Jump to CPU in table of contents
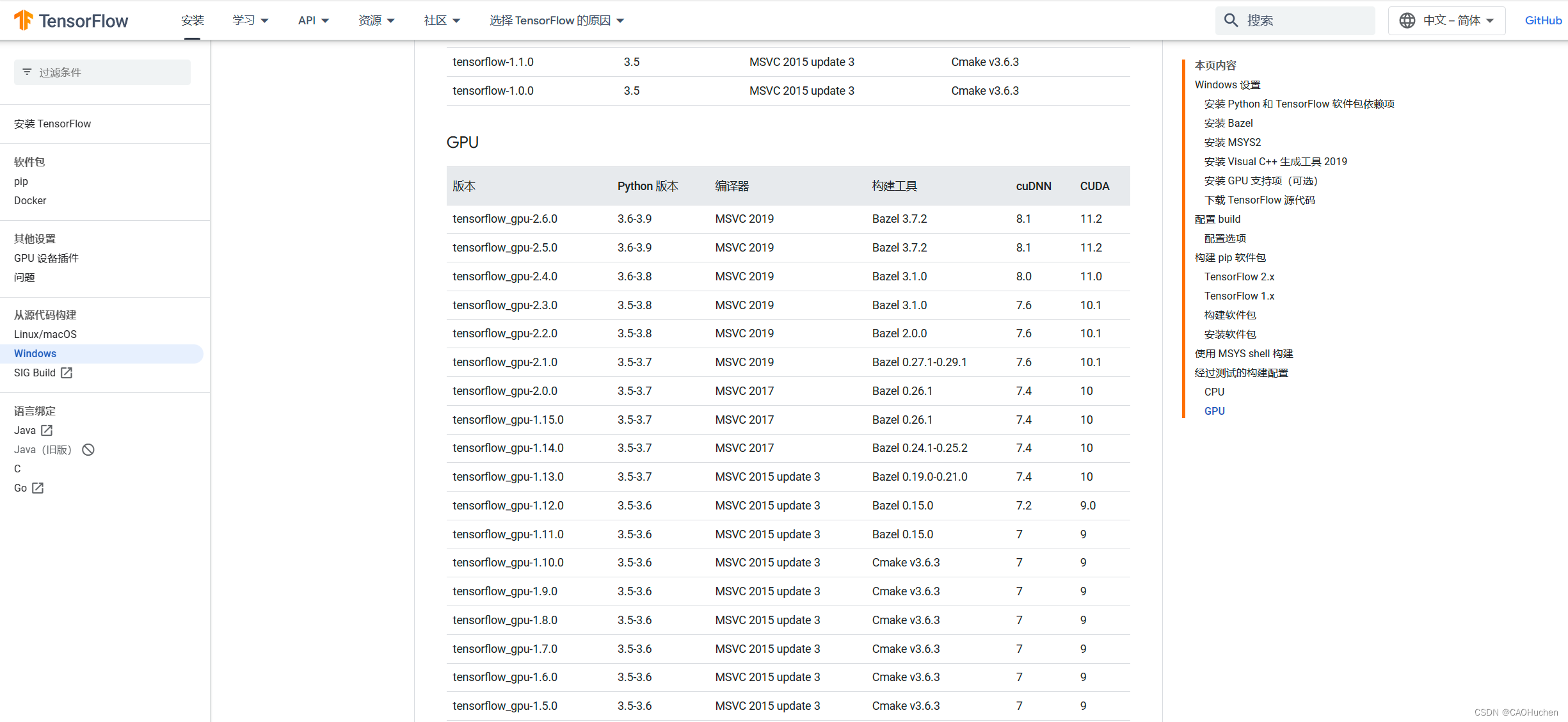Image resolution: width=1568 pixels, height=722 pixels. coord(1214,392)
